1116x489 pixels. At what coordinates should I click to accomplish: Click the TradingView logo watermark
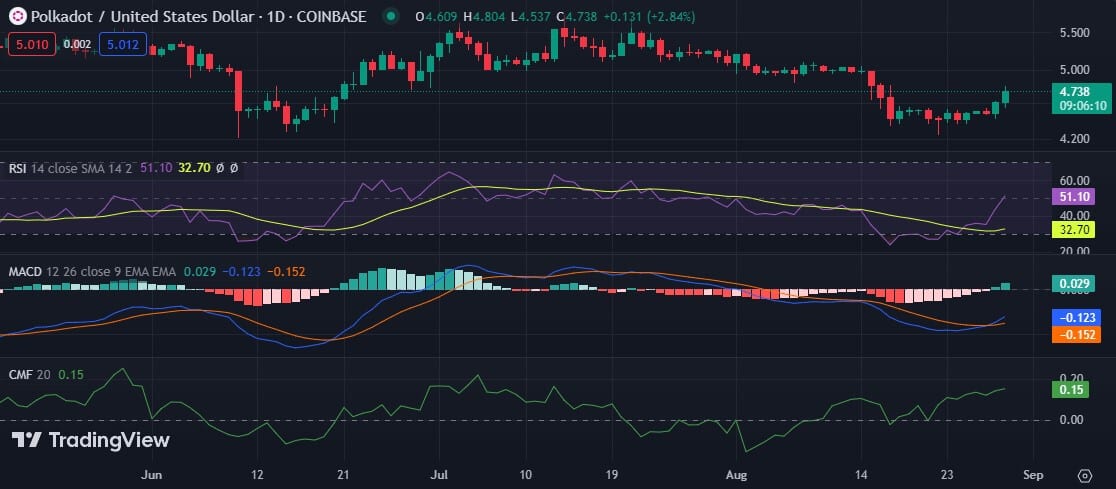tap(91, 440)
